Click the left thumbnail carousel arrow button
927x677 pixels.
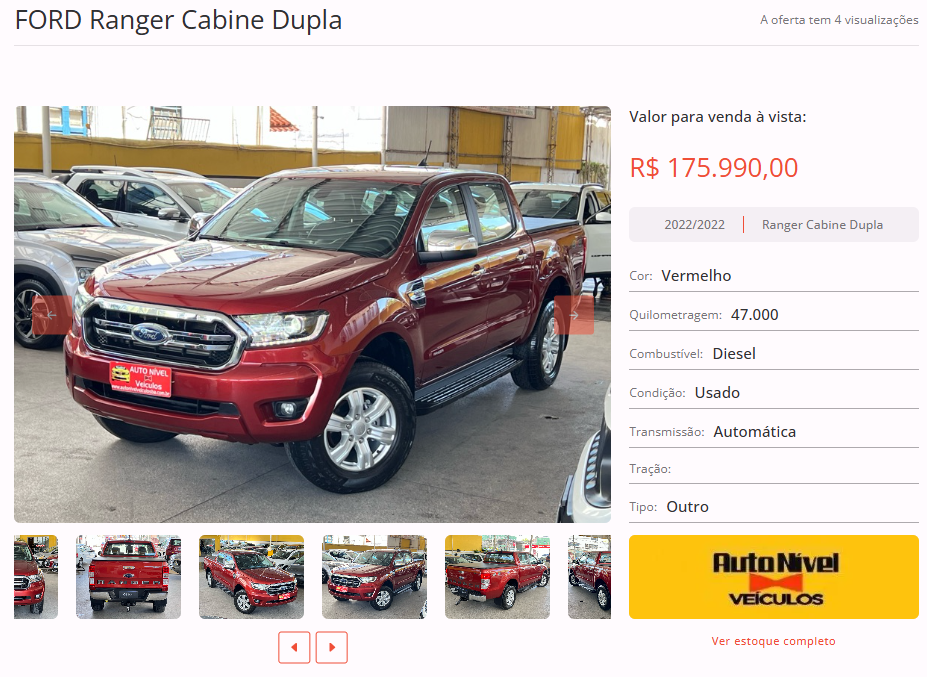[294, 647]
